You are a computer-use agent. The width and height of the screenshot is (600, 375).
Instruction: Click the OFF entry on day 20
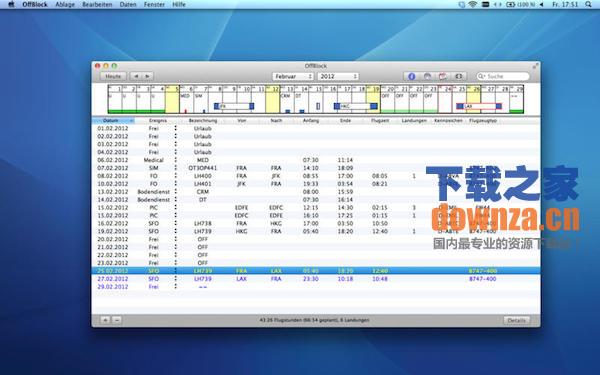386,96
